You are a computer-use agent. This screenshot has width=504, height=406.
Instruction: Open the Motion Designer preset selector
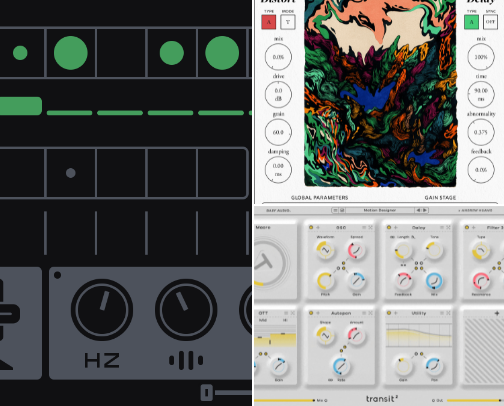click(x=380, y=210)
